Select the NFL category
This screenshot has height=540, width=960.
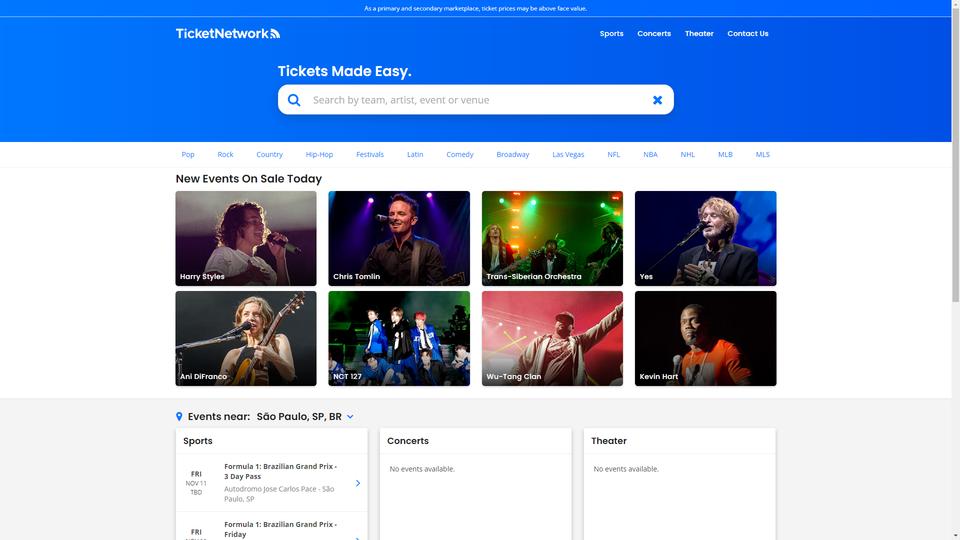tap(613, 154)
